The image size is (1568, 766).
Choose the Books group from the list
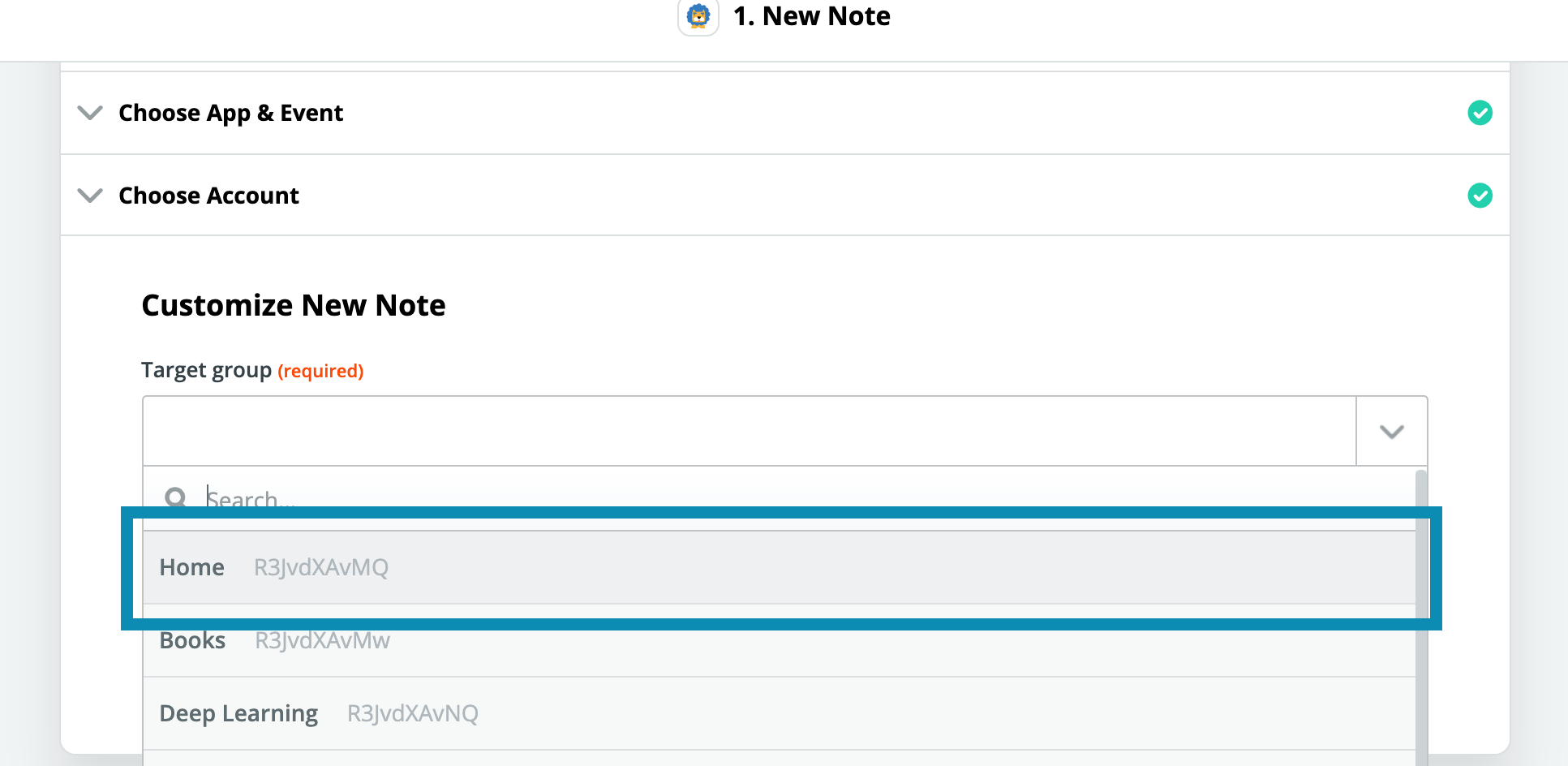pyautogui.click(x=192, y=640)
